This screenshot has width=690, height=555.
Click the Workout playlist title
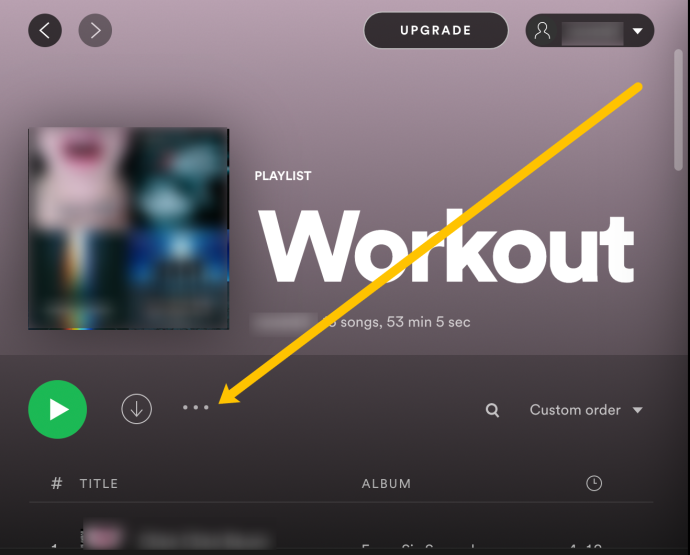(x=446, y=246)
